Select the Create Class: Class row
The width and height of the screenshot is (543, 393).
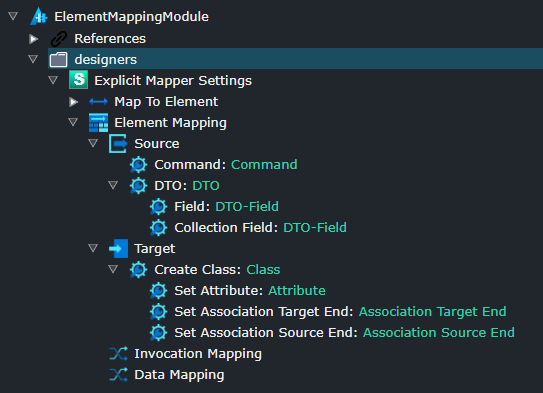point(217,270)
